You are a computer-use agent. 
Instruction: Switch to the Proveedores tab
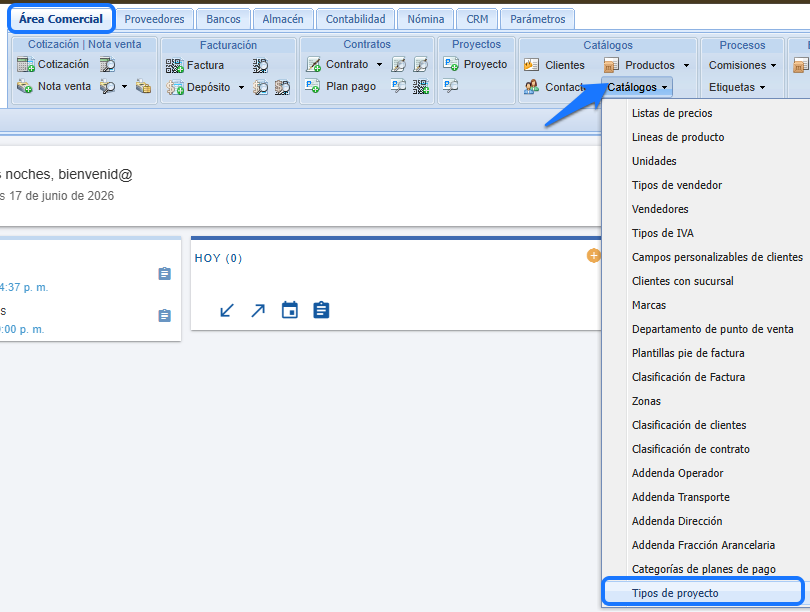pos(154,19)
